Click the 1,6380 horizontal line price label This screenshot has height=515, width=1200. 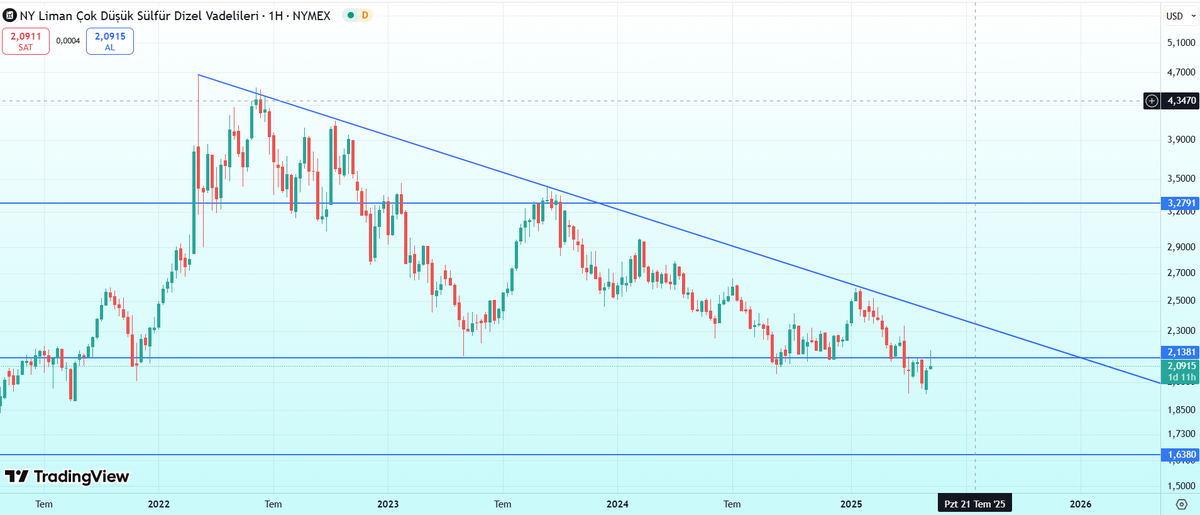tap(1180, 454)
